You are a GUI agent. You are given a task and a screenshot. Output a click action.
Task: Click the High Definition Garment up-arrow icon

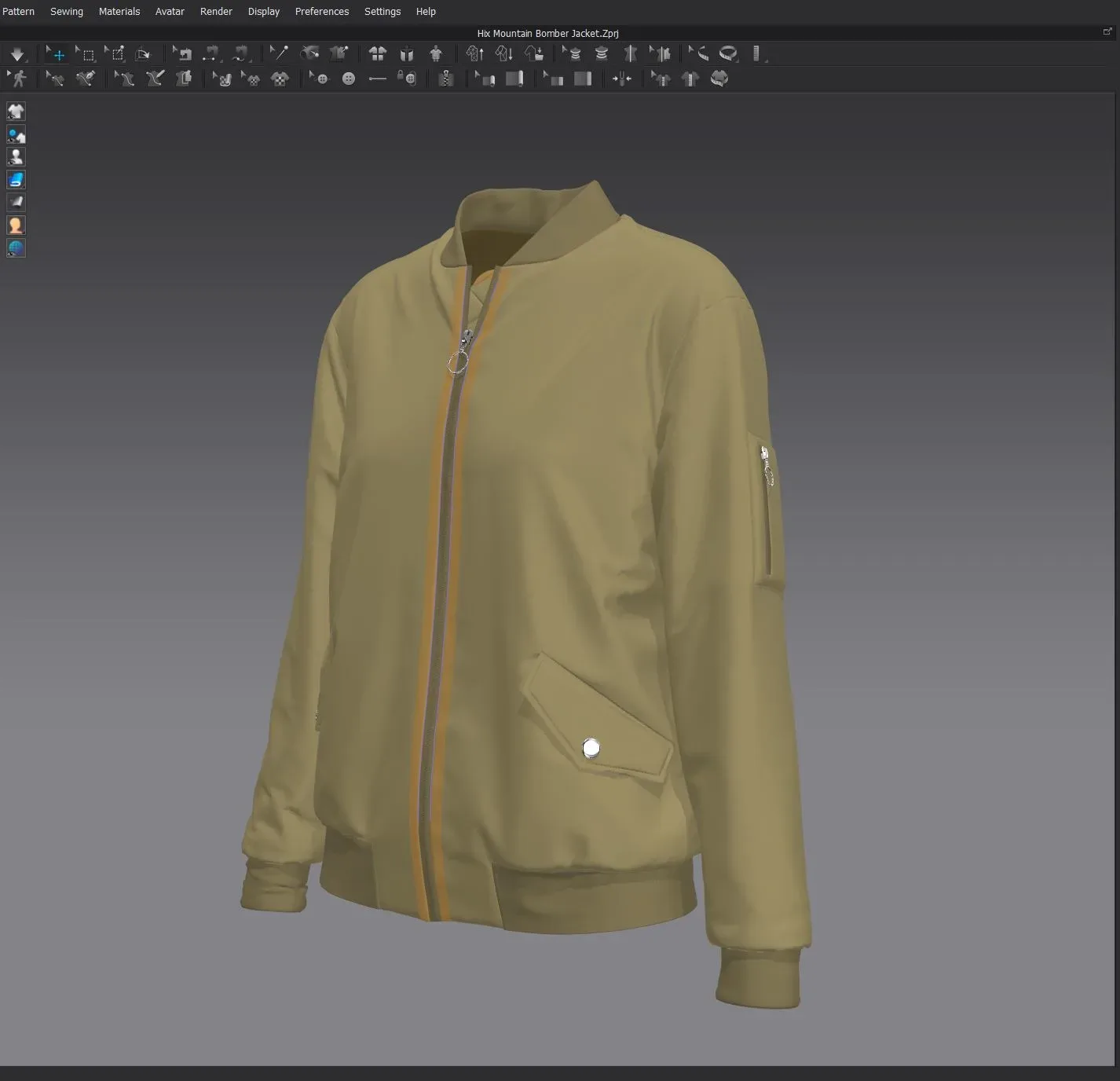pyautogui.click(x=475, y=53)
